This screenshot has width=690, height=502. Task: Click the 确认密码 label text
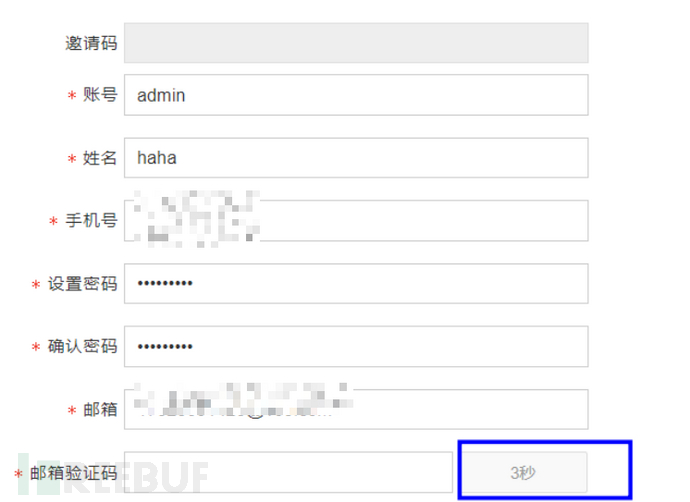coord(82,347)
